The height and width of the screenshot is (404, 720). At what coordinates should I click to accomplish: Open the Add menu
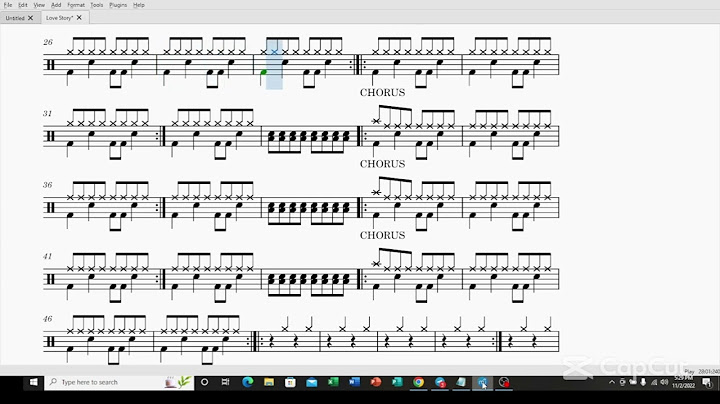pyautogui.click(x=56, y=5)
